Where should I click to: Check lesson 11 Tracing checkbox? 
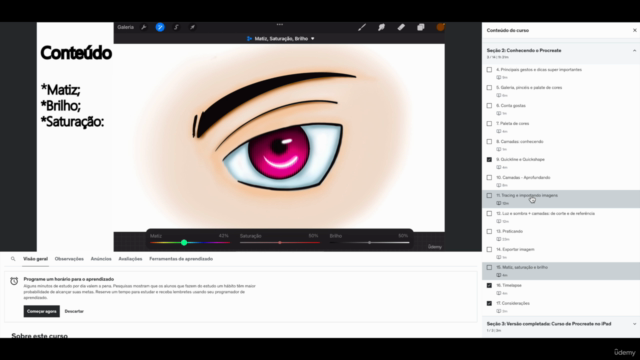[489, 196]
